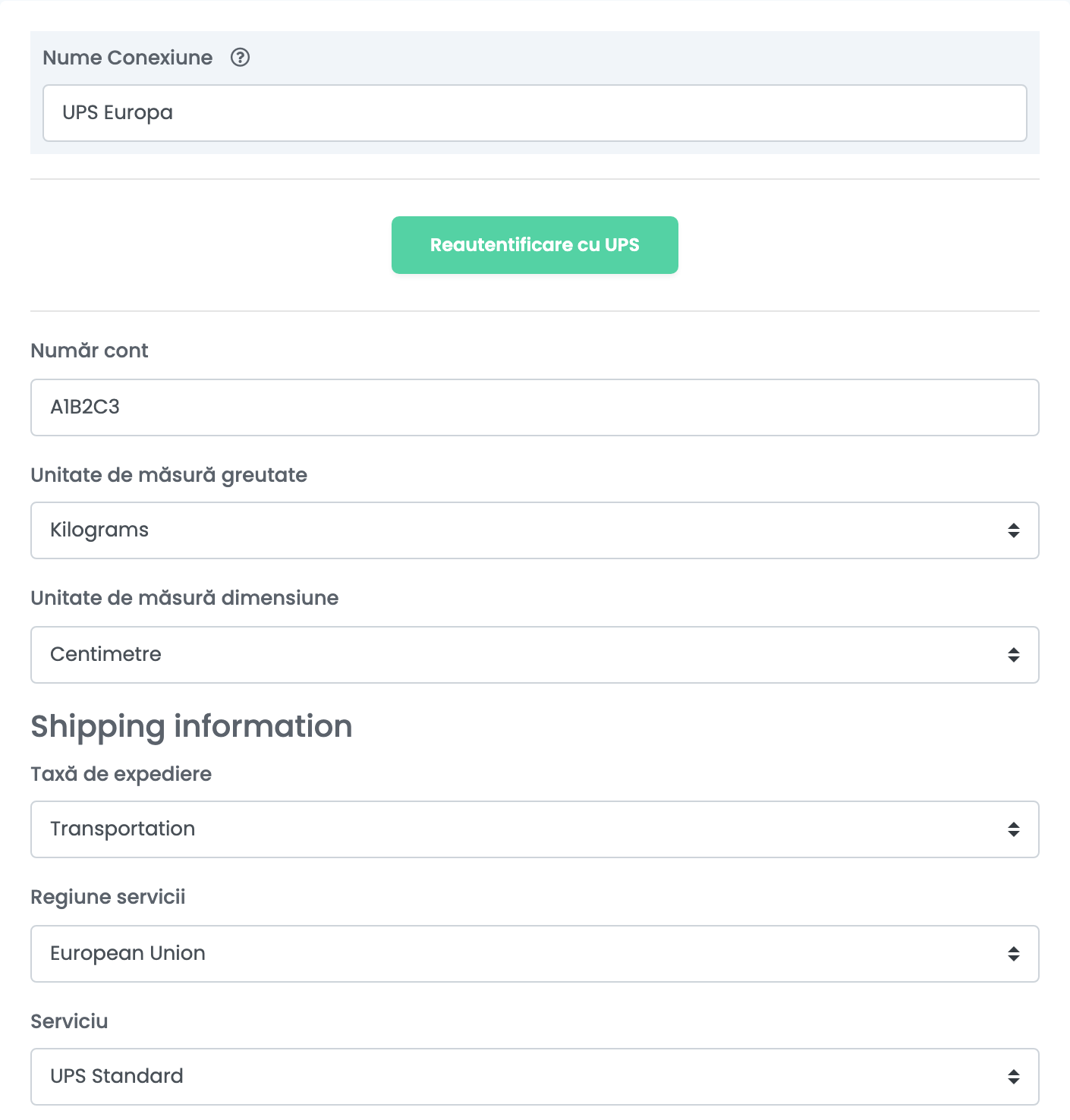Open the Centimetre dimension unit dropdown
The image size is (1070, 1120).
pyautogui.click(x=534, y=655)
